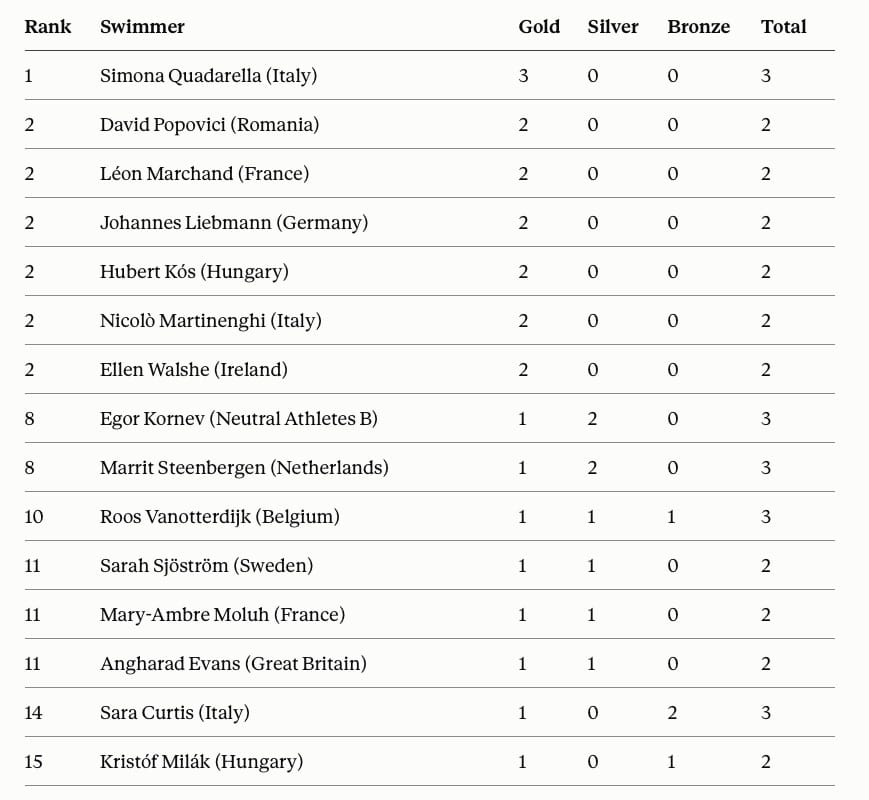Viewport: 869px width, 800px height.
Task: Click the Swimmer column header
Action: pos(142,27)
